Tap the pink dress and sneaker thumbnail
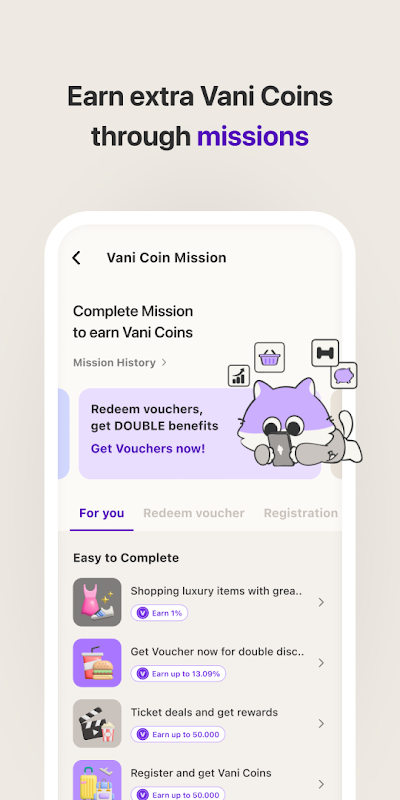The image size is (400, 800). pyautogui.click(x=97, y=602)
